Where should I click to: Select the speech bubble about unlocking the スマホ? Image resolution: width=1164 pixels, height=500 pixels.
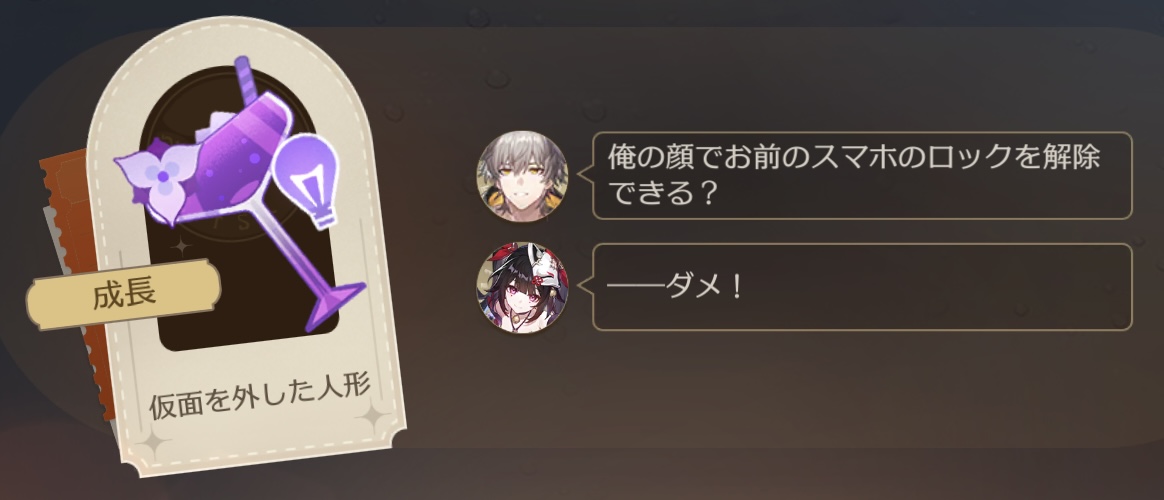coord(862,176)
